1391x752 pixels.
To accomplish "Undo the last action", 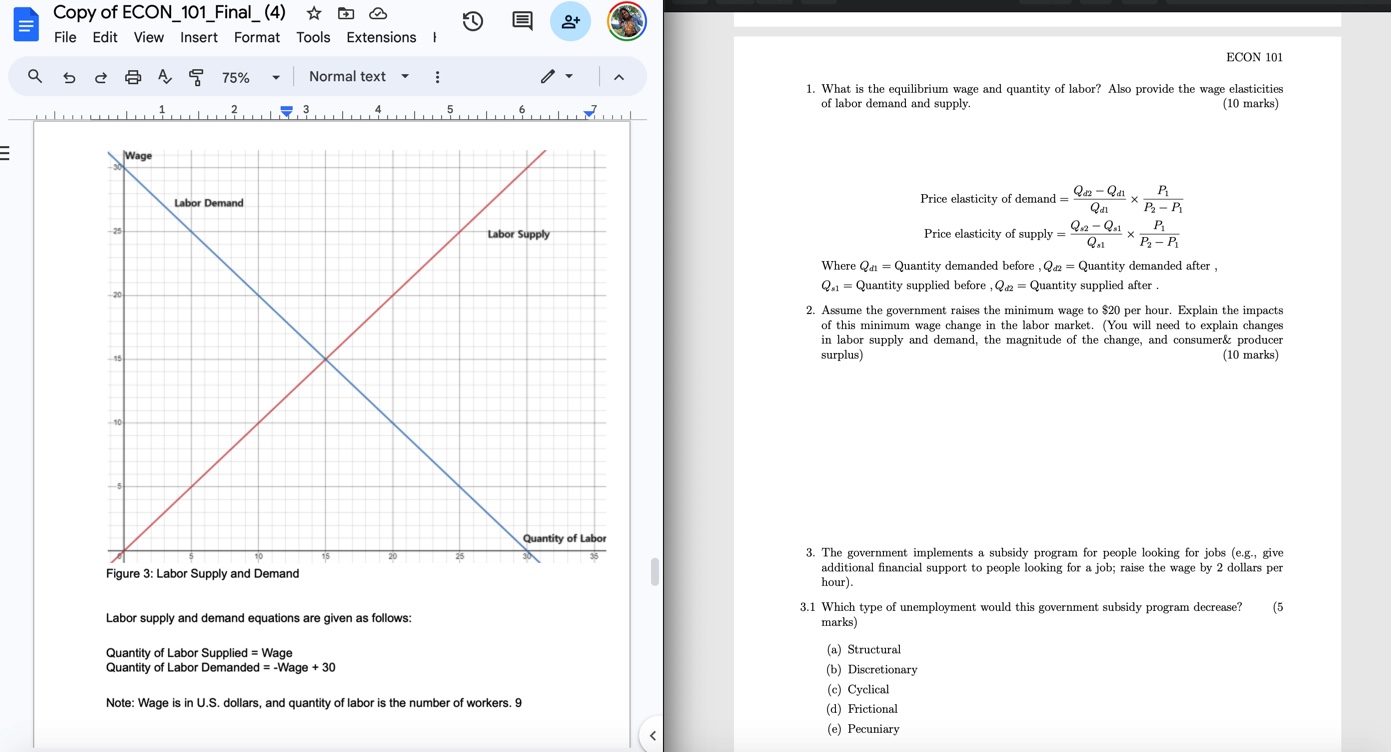I will (67, 76).
